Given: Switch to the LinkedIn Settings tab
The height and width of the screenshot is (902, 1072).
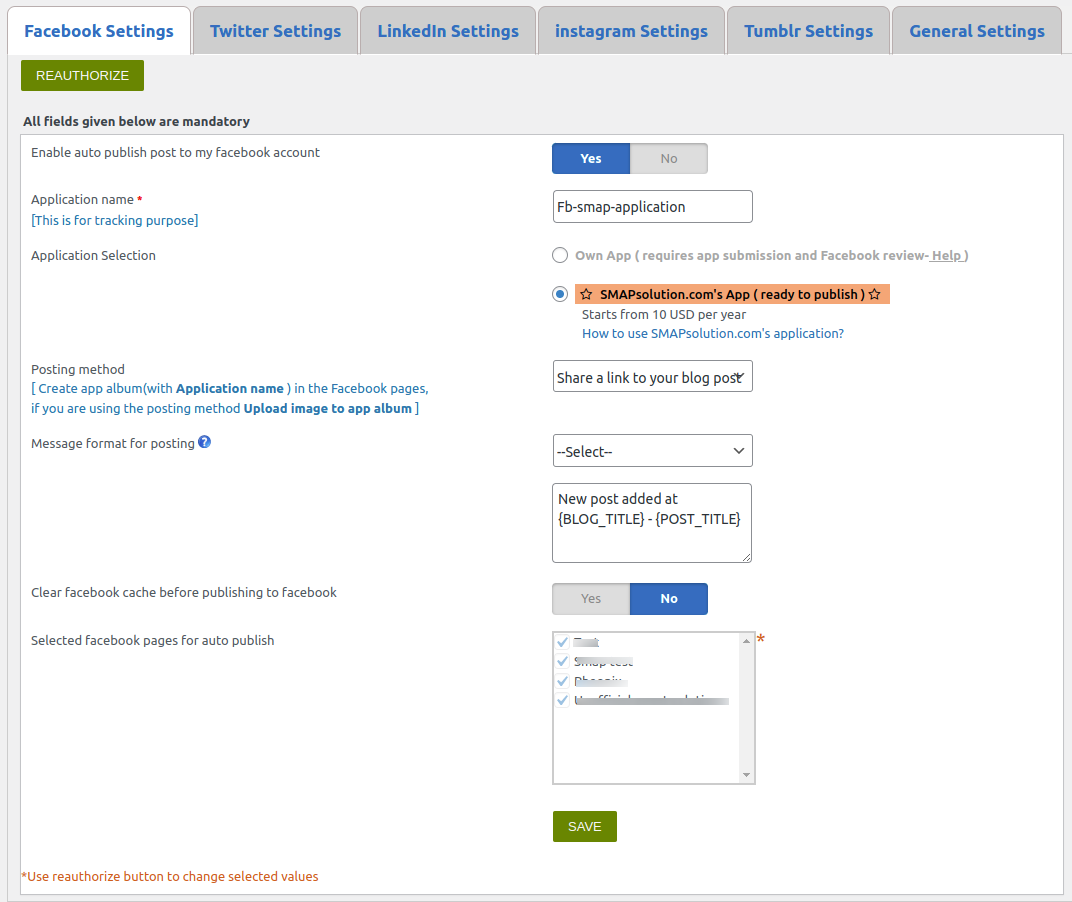Looking at the screenshot, I should [448, 31].
